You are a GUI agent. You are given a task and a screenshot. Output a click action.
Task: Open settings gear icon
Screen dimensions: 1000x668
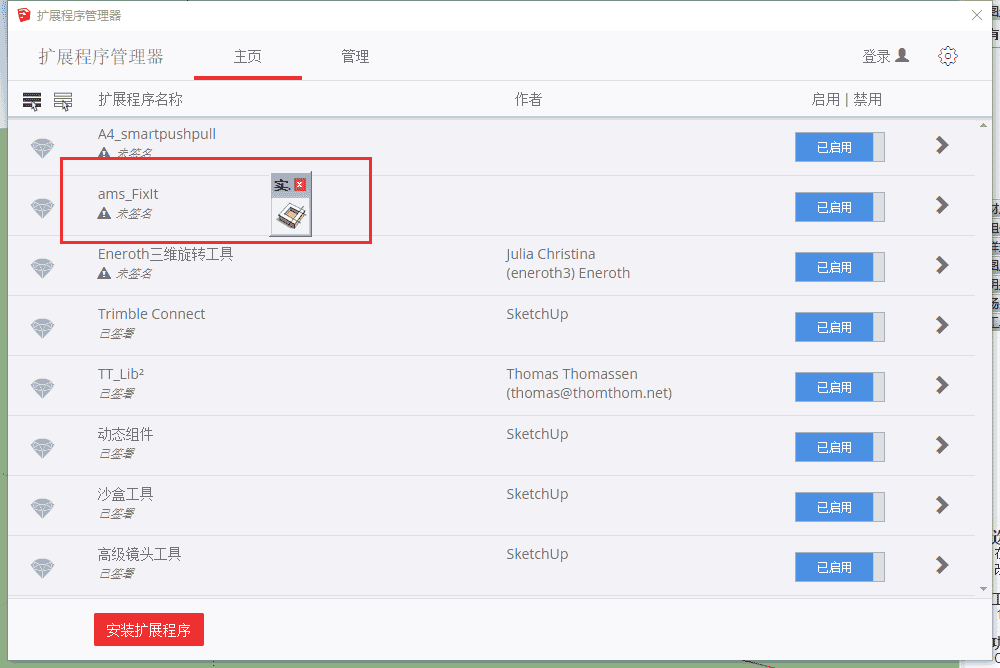tap(948, 56)
